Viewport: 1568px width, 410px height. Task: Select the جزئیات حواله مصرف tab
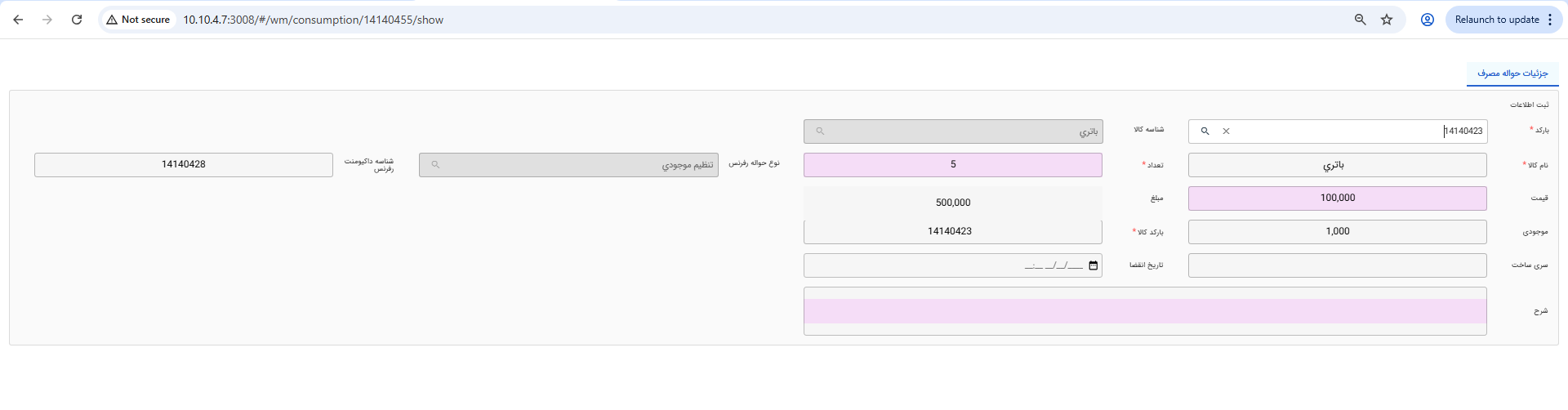tap(1512, 74)
